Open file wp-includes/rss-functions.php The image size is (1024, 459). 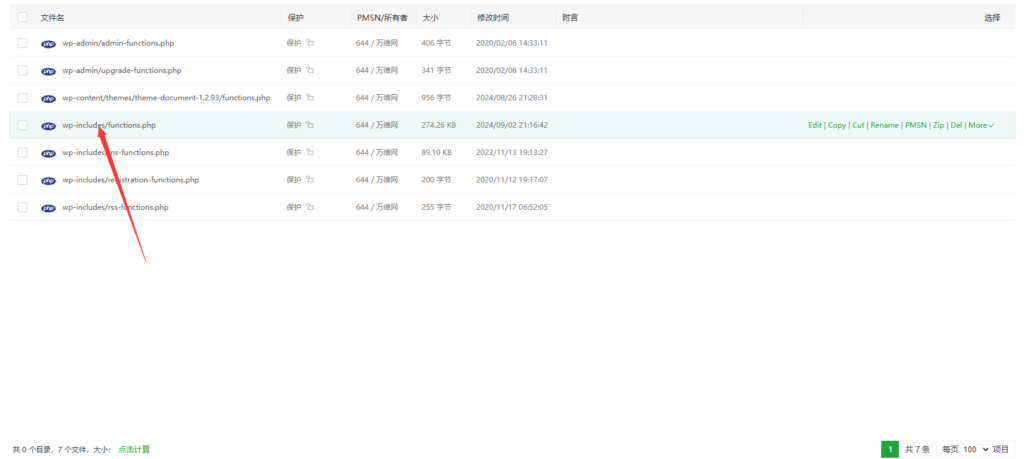click(x=116, y=208)
